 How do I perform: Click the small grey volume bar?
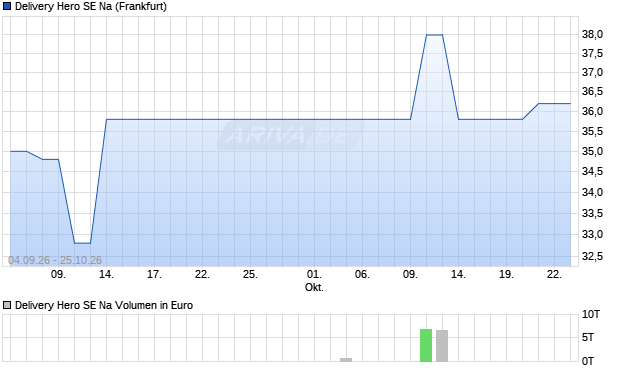346,360
